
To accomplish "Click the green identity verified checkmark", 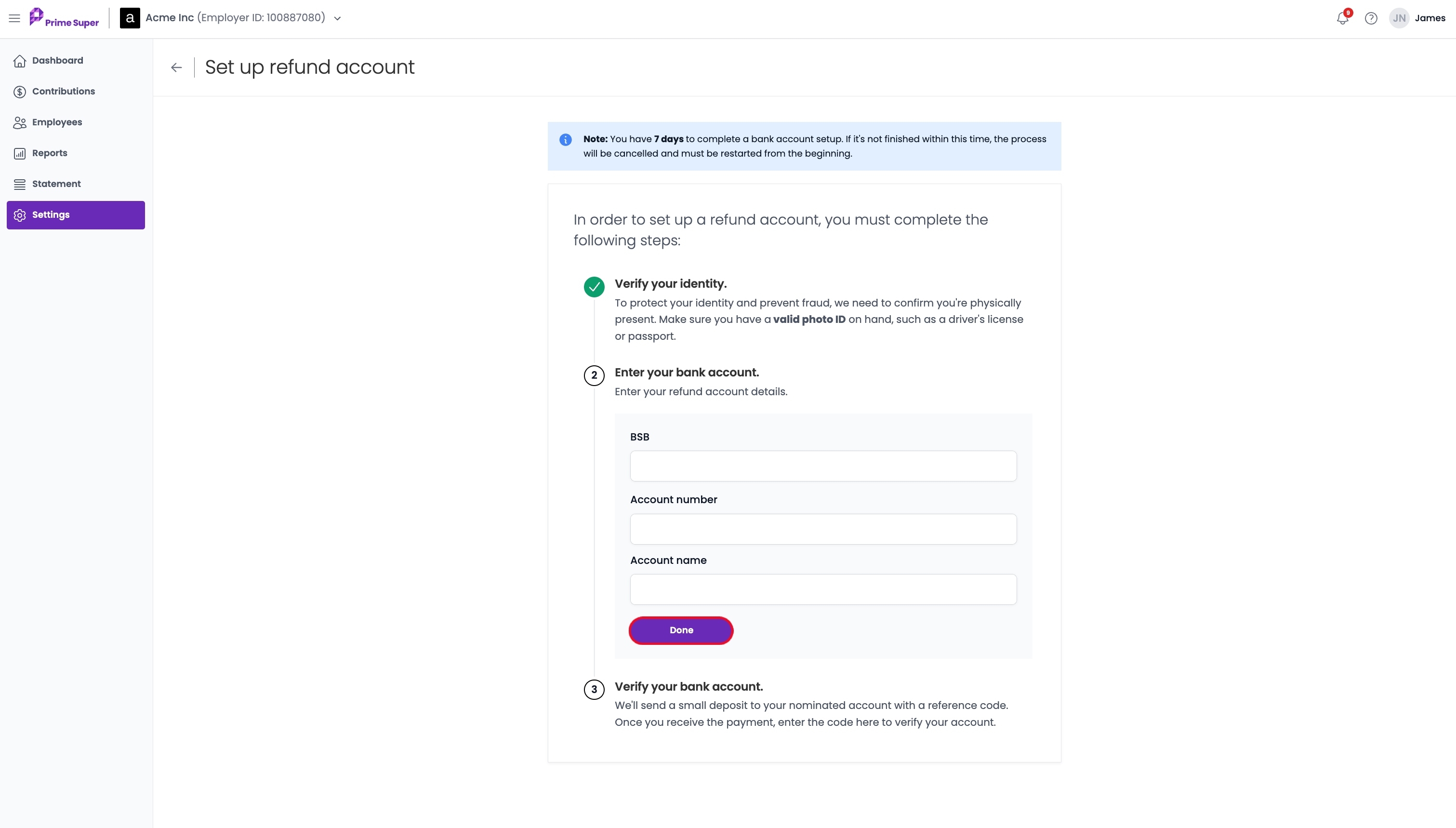I will (x=594, y=287).
